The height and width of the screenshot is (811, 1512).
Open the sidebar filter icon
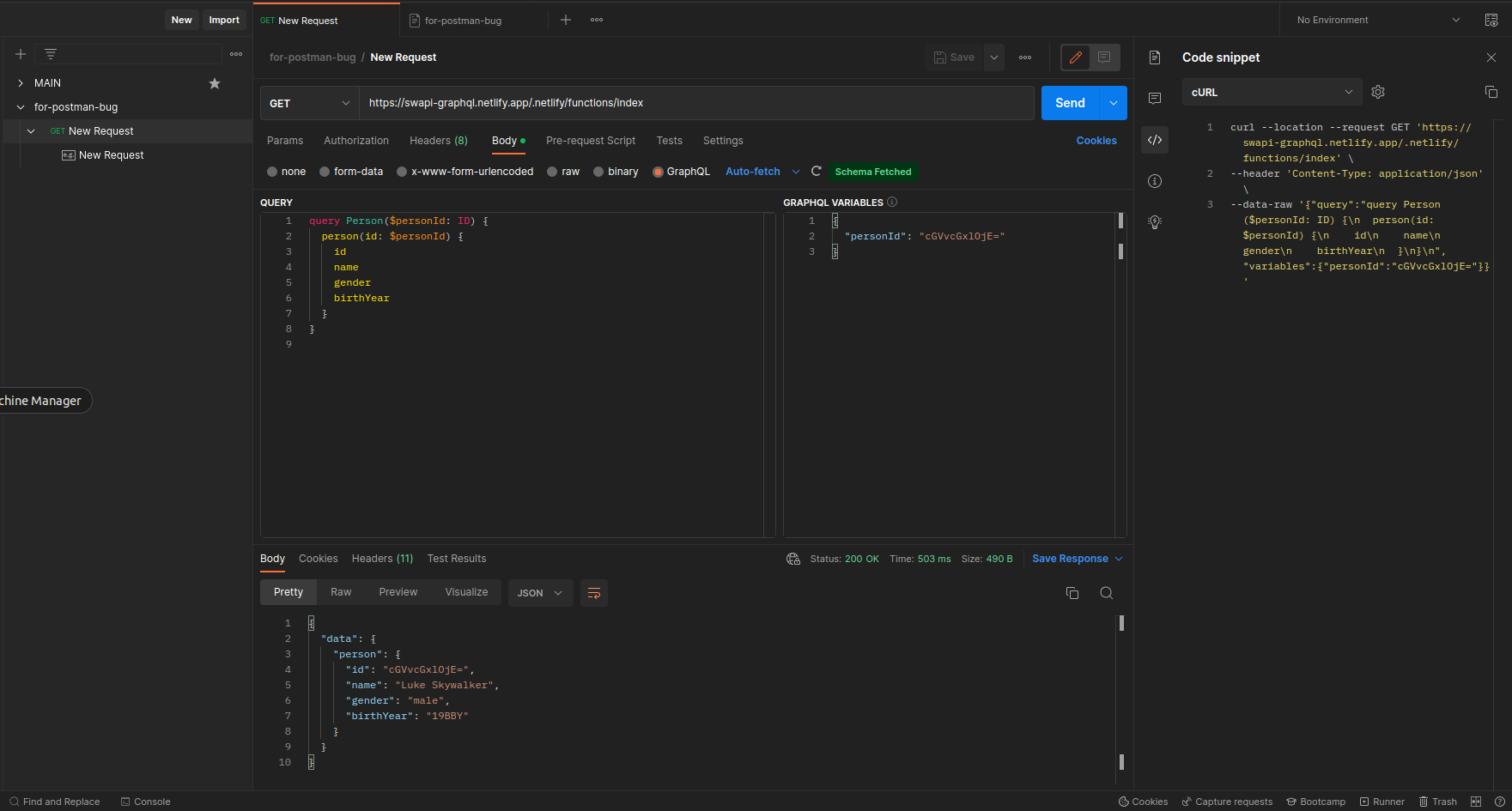point(51,54)
